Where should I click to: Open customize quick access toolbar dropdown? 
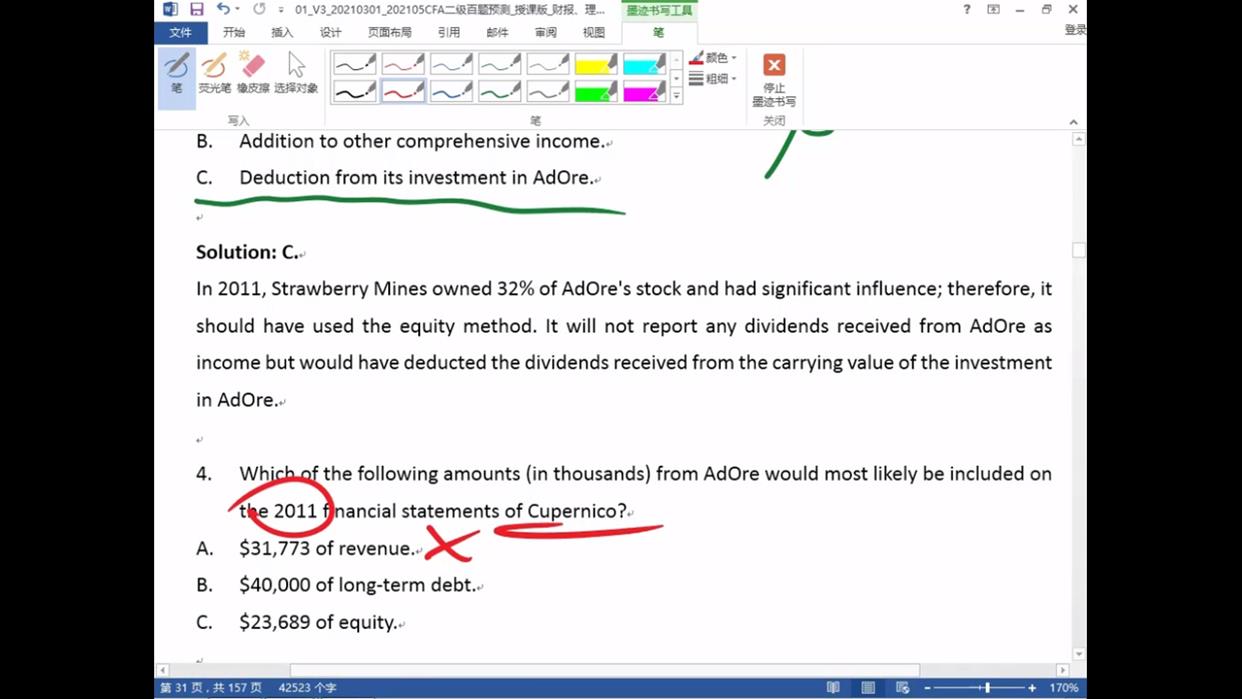[x=281, y=10]
